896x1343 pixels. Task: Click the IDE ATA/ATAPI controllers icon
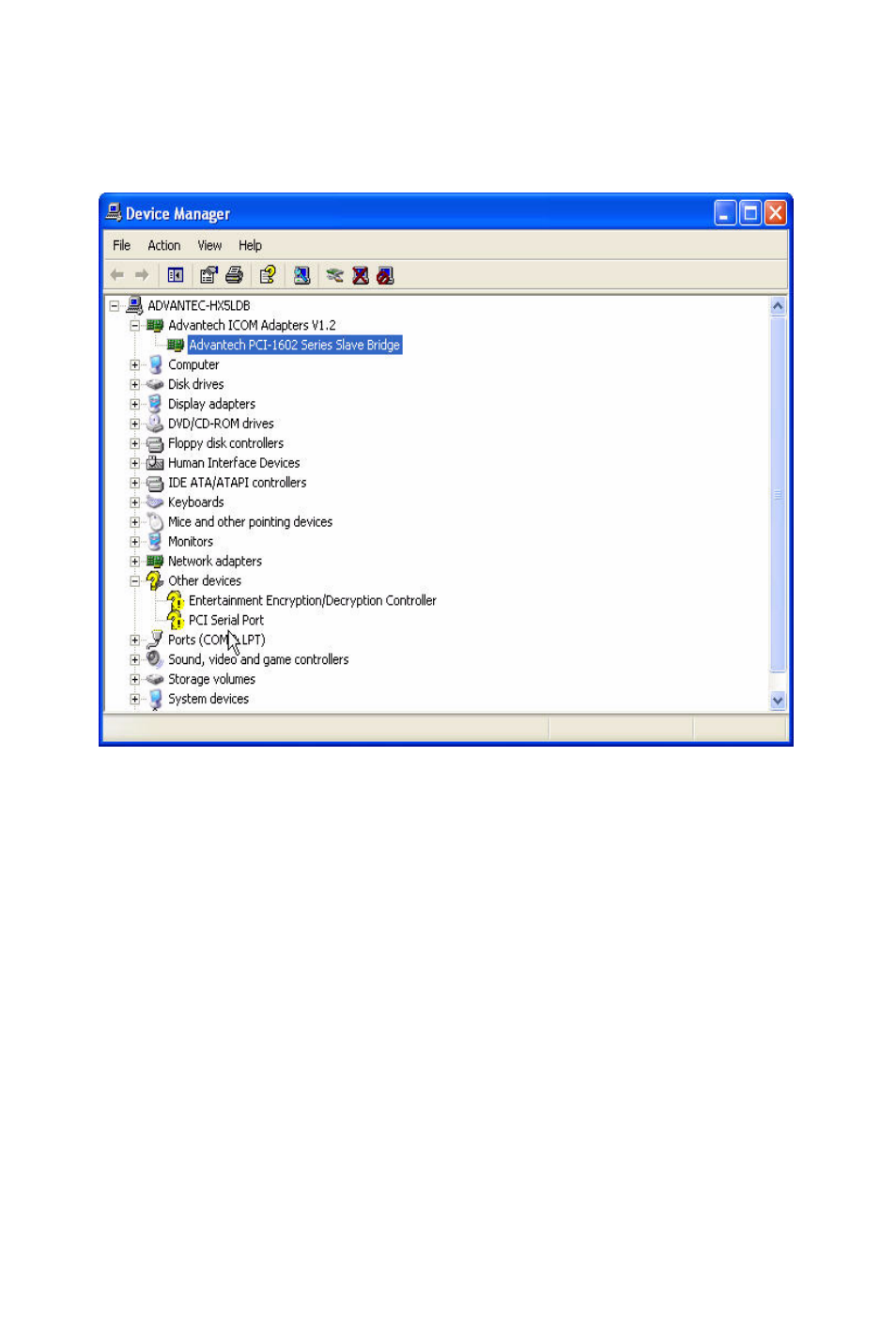(155, 483)
